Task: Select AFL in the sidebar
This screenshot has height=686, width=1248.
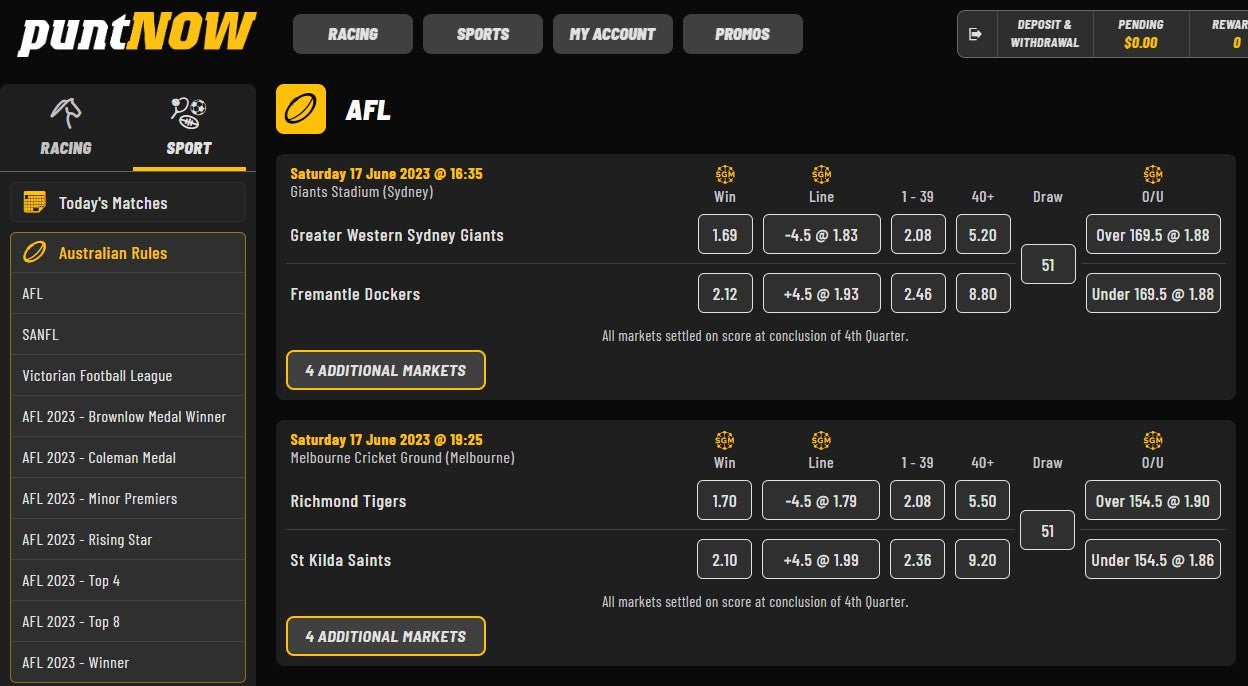Action: [x=128, y=294]
